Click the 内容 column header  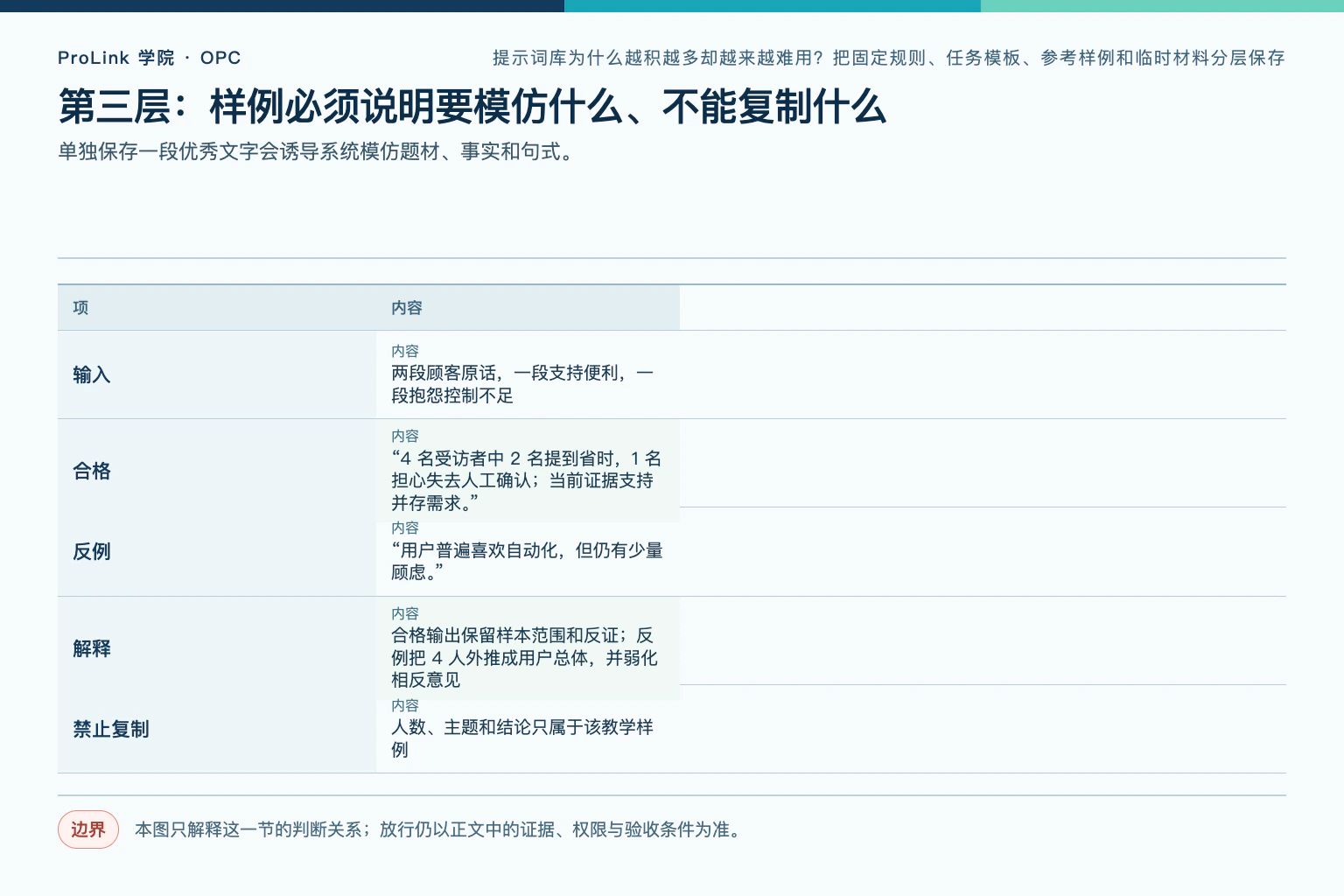[407, 308]
